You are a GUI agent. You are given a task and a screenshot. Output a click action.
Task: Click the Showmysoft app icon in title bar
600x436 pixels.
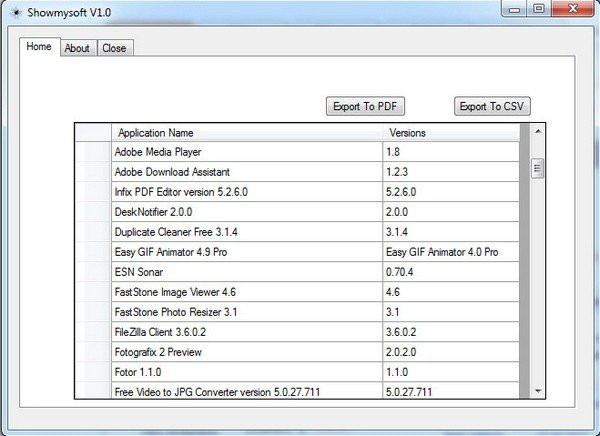pyautogui.click(x=11, y=11)
